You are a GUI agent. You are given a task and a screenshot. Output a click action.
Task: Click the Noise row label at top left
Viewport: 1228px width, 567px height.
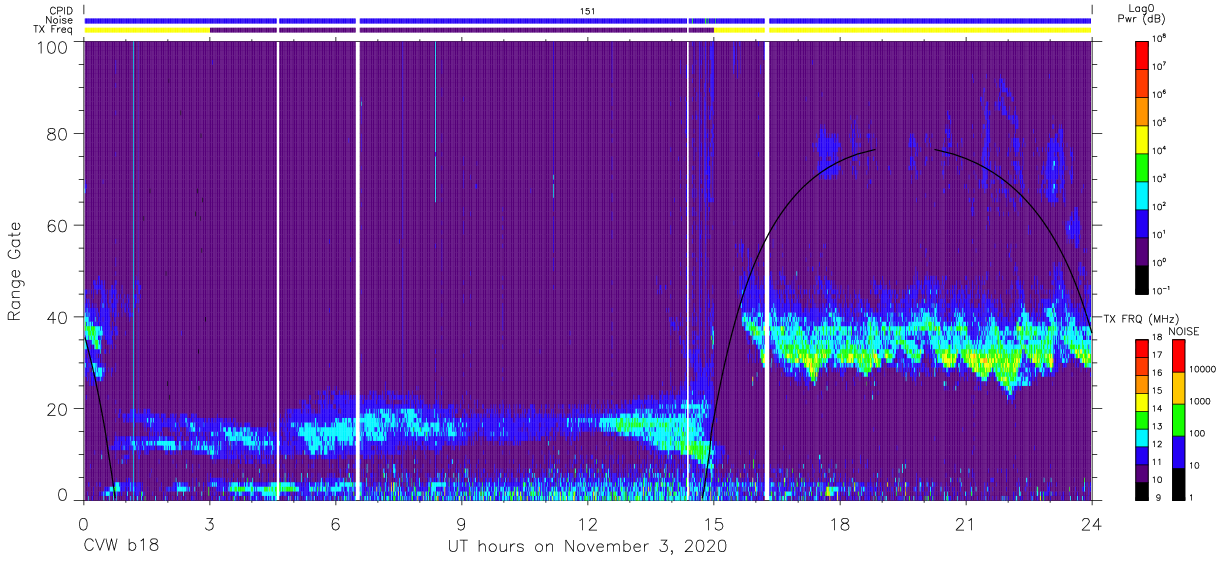click(x=59, y=20)
